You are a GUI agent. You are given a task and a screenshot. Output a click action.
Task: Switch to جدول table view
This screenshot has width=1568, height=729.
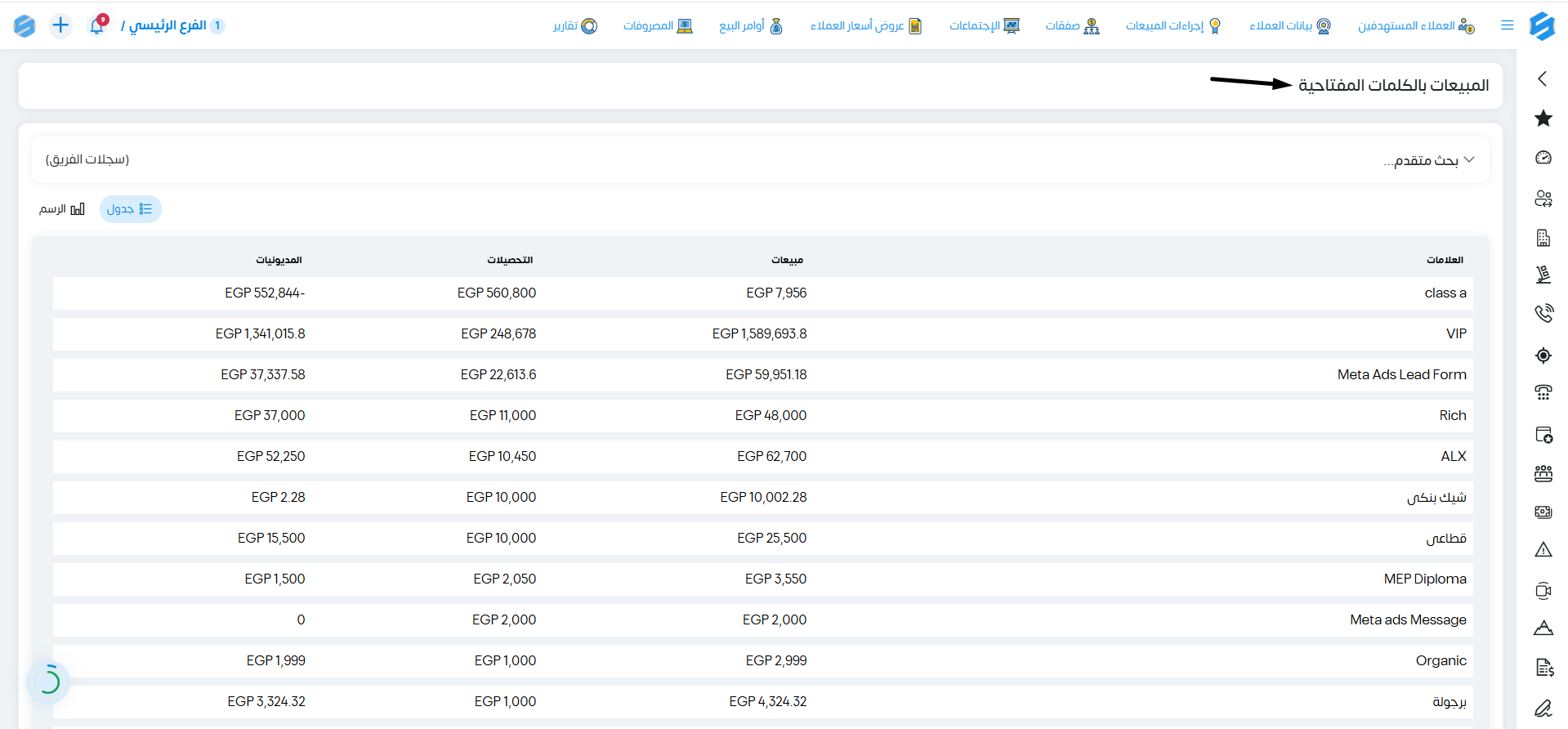131,209
